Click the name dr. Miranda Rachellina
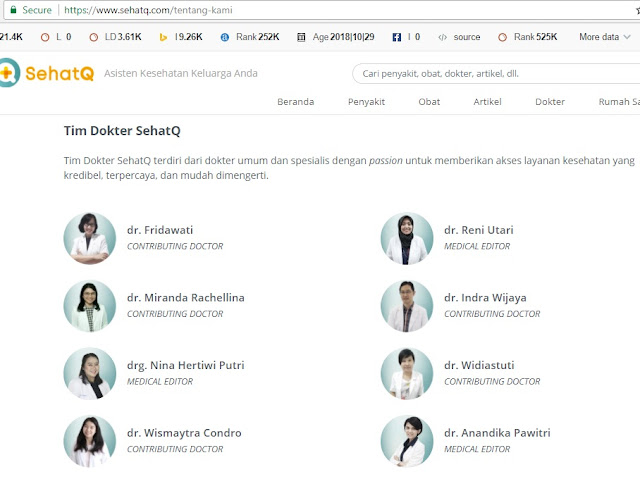The height and width of the screenshot is (479, 640). (x=186, y=298)
